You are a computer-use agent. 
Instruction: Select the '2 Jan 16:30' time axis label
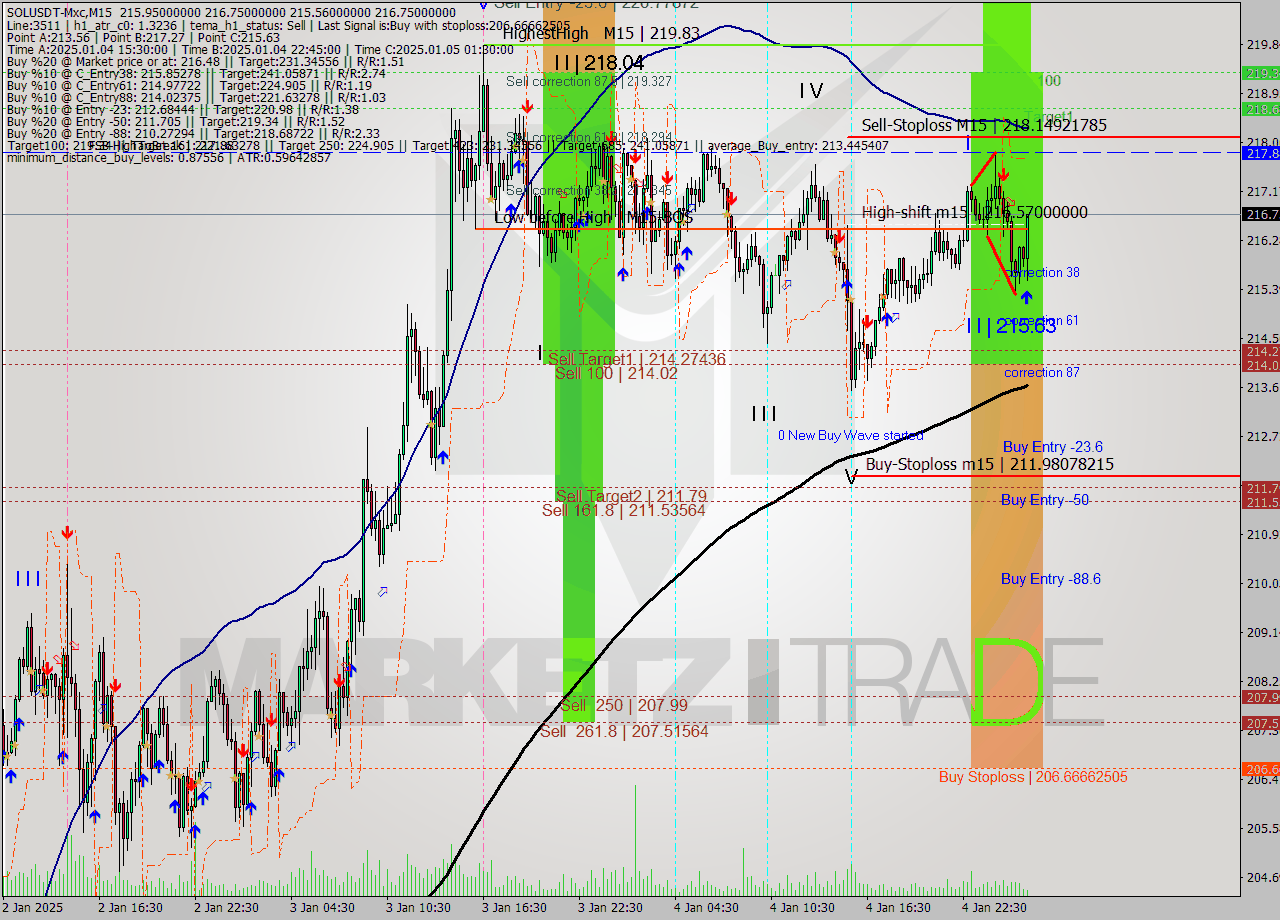130,908
